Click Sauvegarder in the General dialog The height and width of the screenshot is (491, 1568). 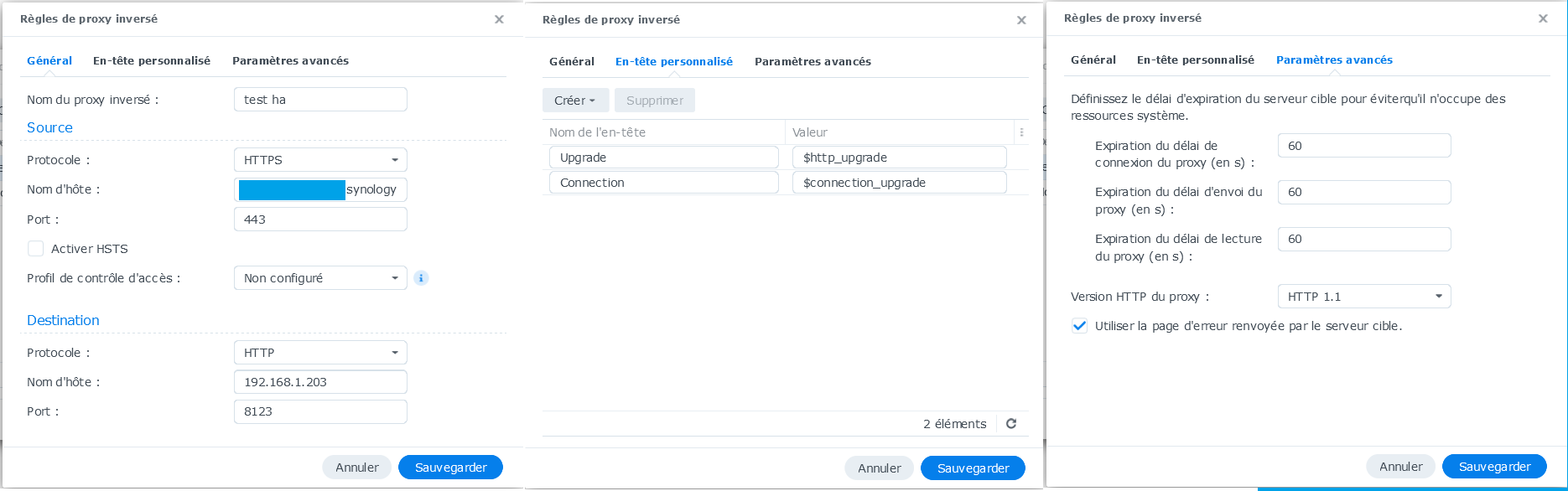[x=450, y=468]
